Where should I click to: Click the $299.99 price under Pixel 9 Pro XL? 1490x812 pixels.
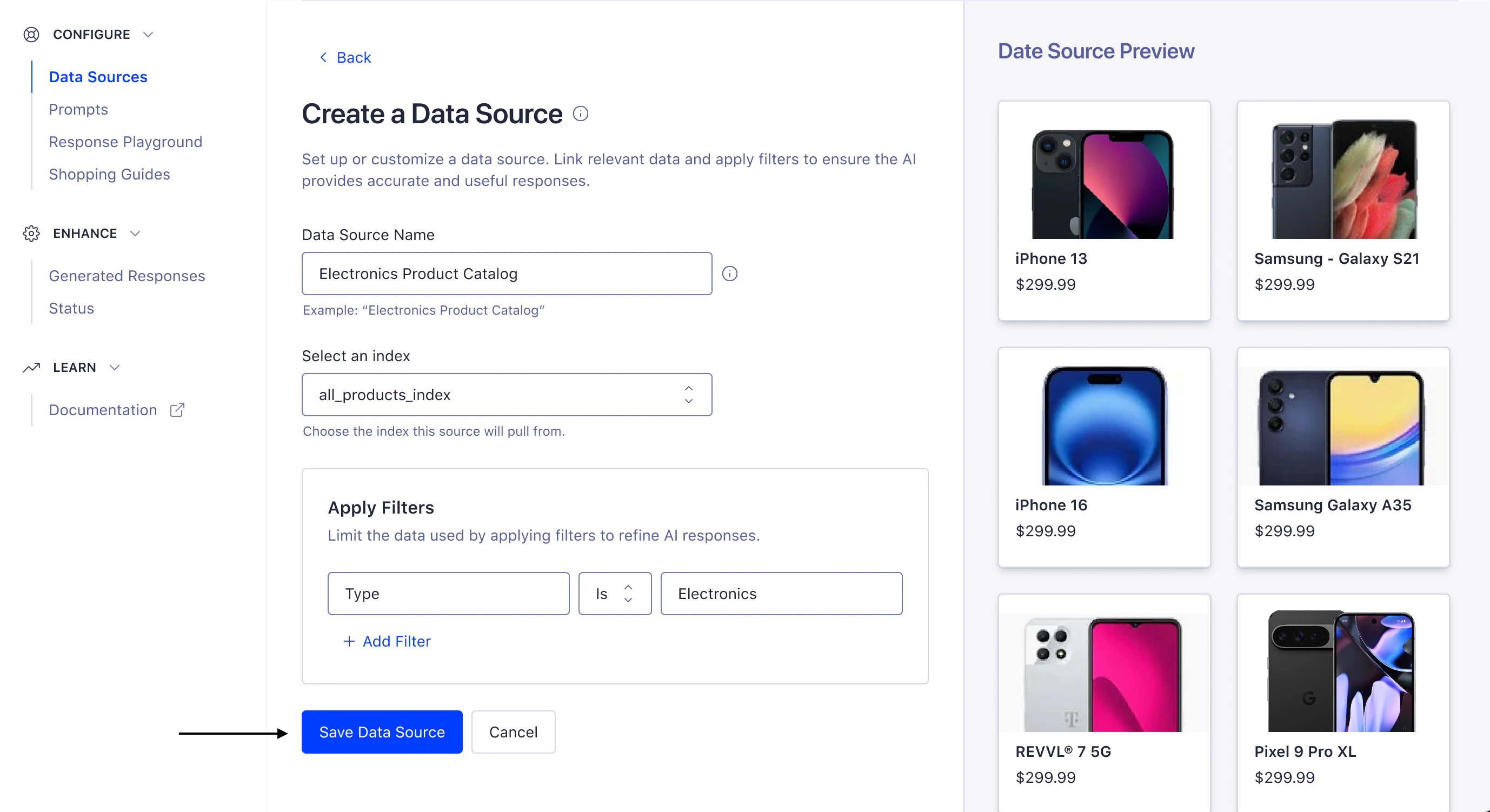(x=1284, y=777)
